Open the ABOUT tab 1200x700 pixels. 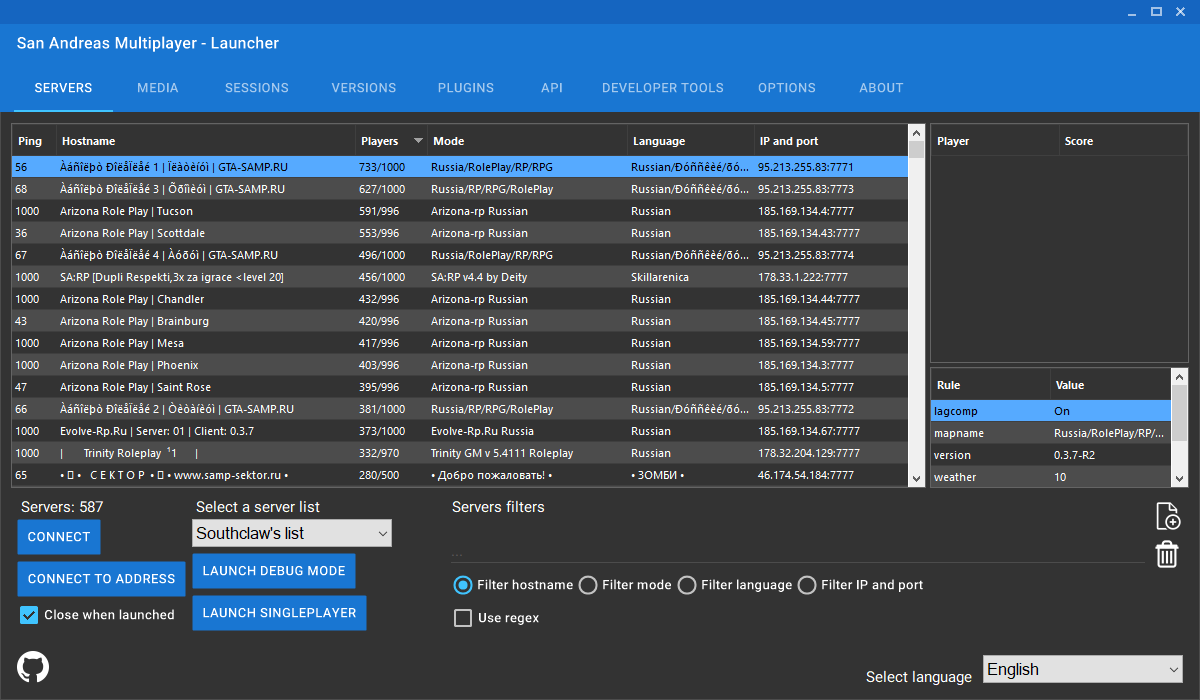click(x=881, y=88)
